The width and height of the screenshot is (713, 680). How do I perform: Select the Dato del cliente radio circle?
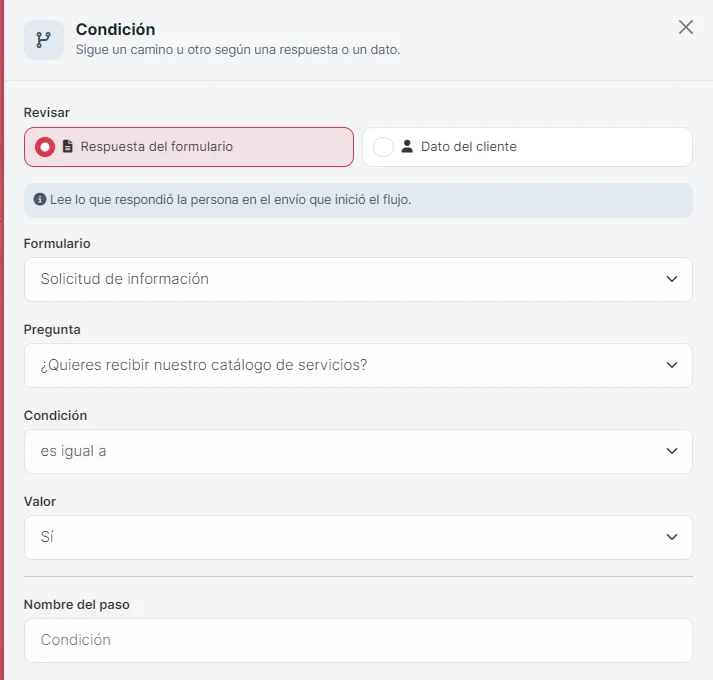click(383, 147)
